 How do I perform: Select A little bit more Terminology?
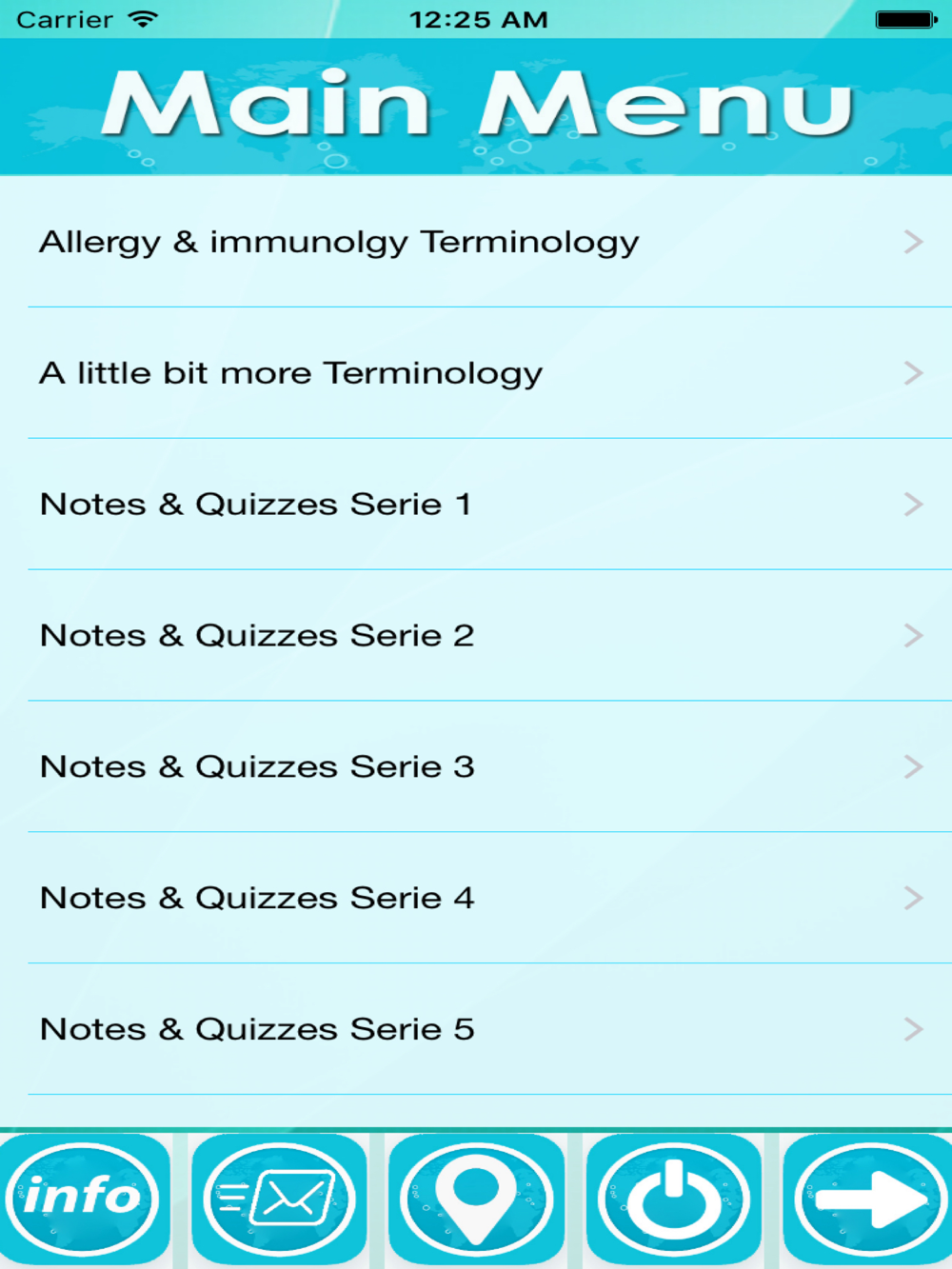[291, 373]
